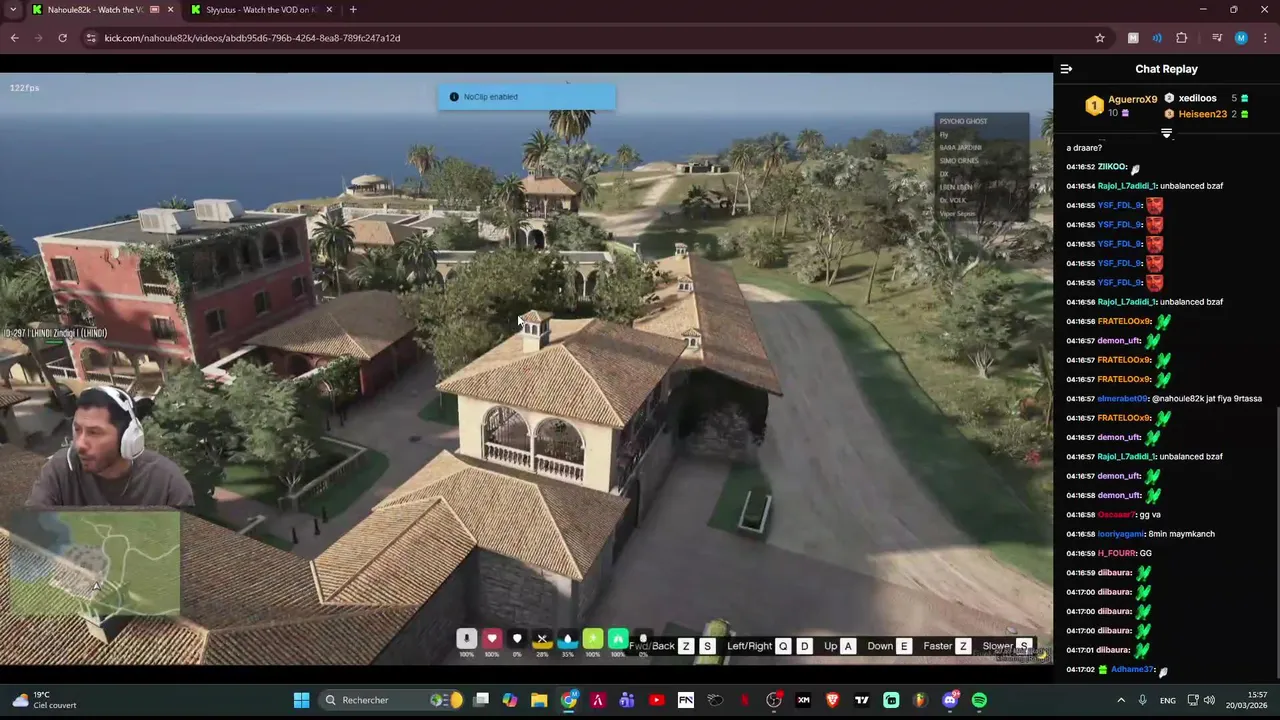Open the tab search dropdown arrow

(x=12, y=10)
